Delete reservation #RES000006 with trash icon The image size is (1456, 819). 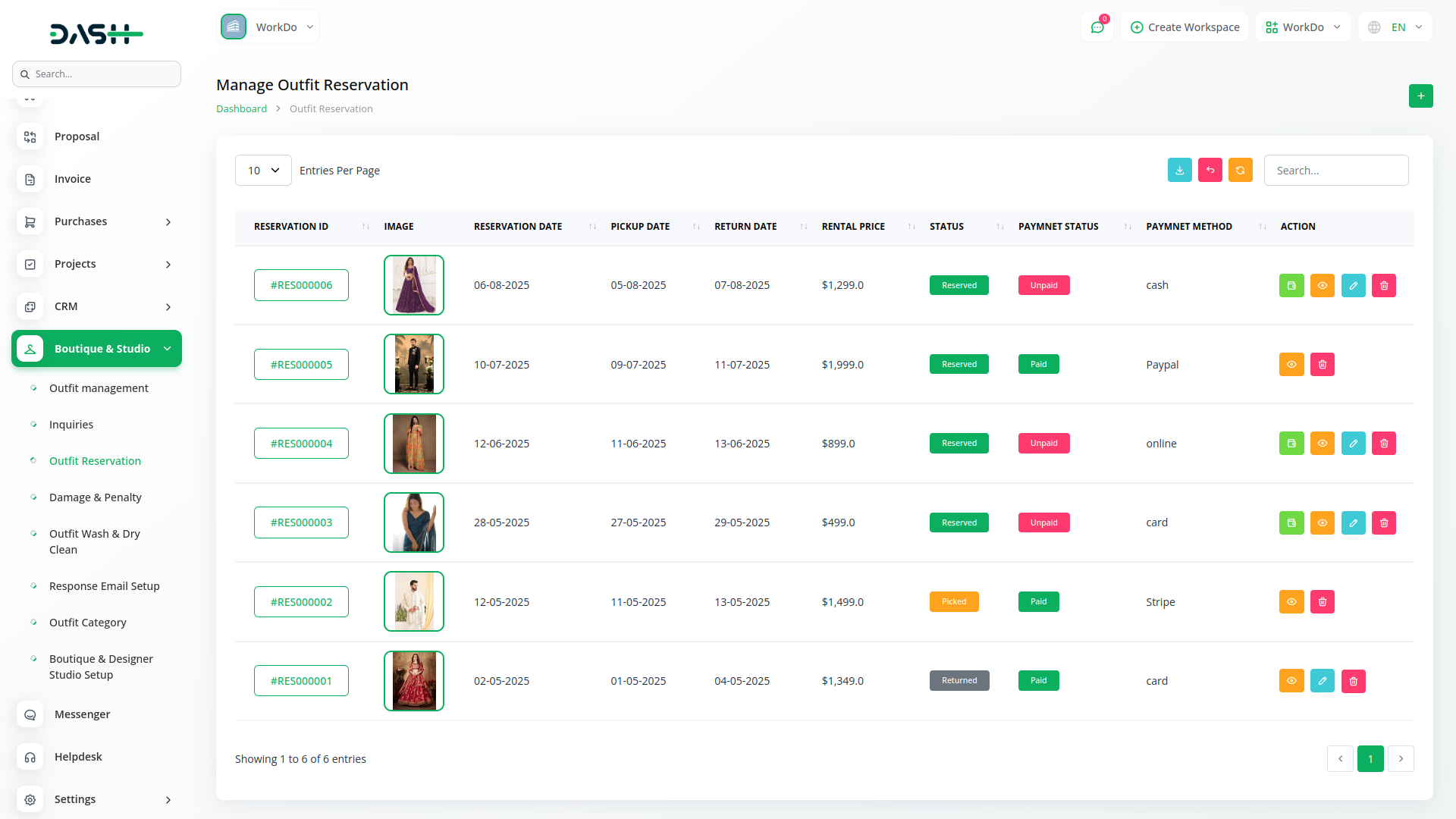tap(1383, 286)
